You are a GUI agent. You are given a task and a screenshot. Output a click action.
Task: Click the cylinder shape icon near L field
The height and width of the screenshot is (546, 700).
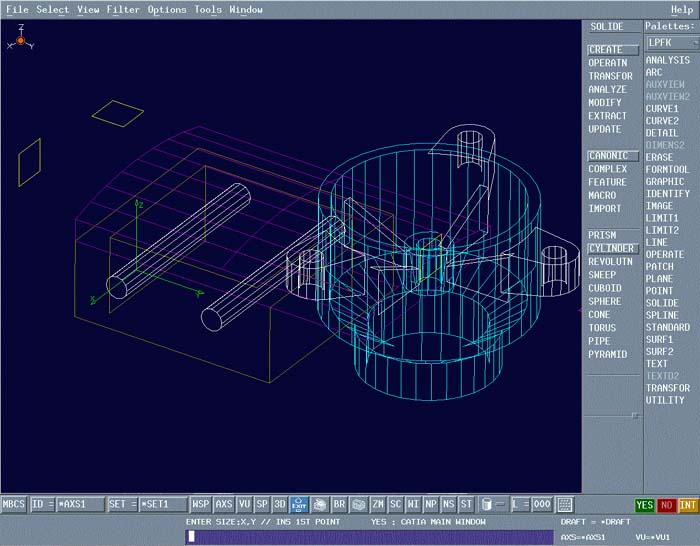(486, 505)
